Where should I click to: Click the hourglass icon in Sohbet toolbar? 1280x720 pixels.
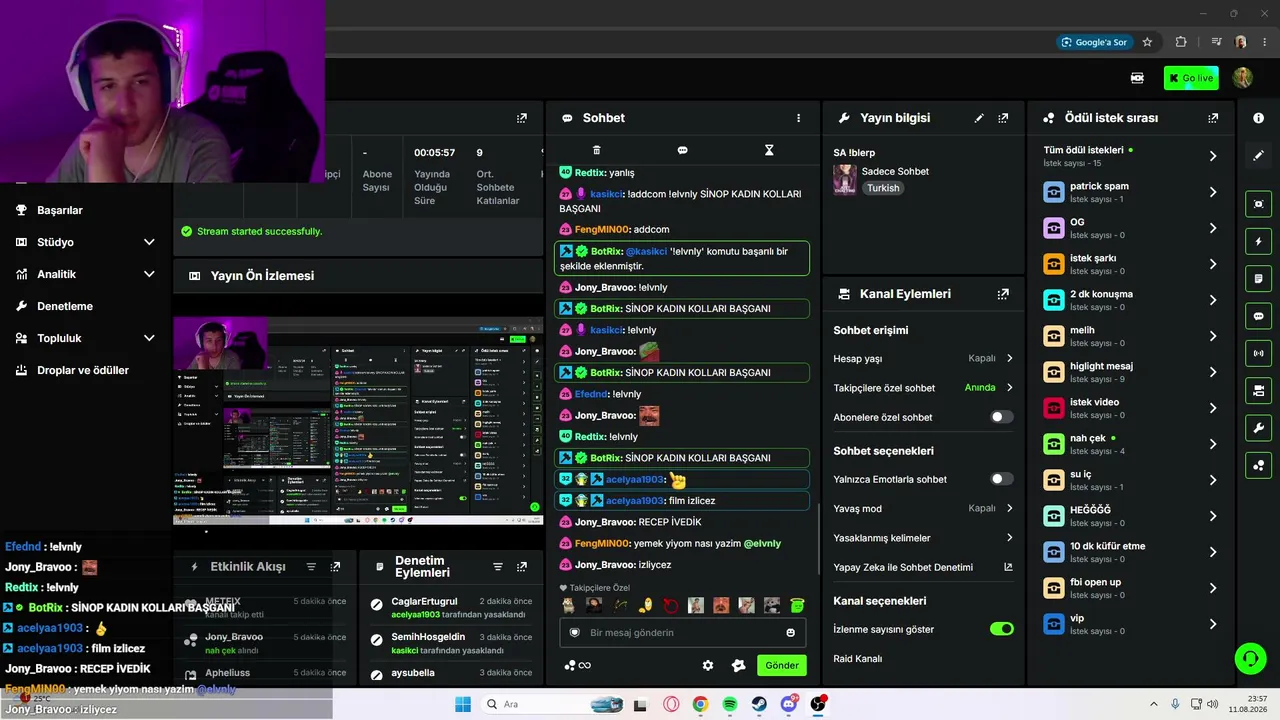pyautogui.click(x=769, y=150)
